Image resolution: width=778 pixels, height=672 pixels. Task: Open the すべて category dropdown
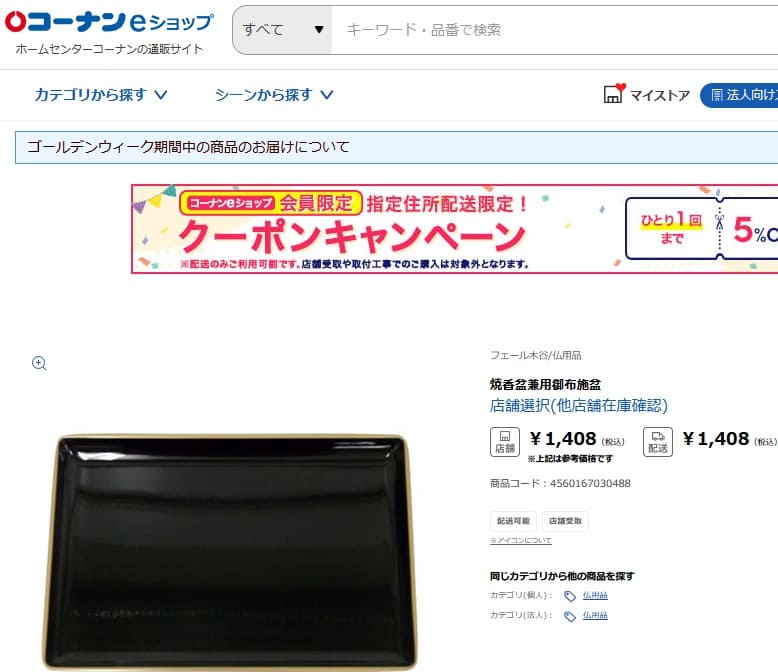(x=282, y=30)
